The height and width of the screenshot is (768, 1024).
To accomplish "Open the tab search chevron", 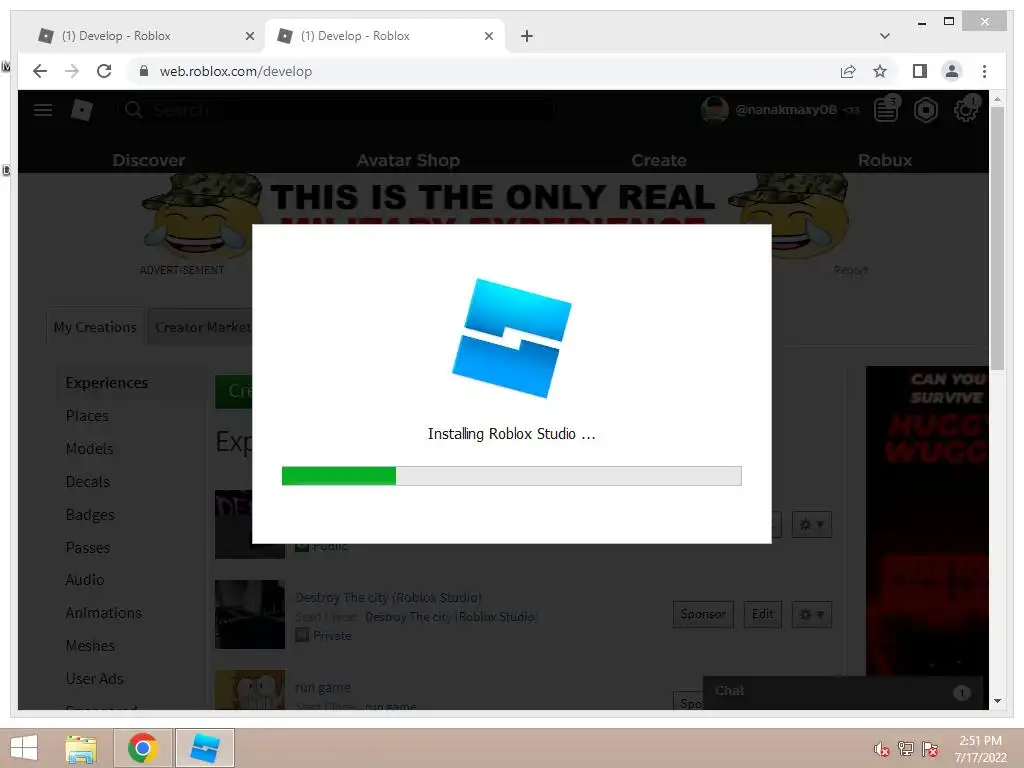I will click(884, 36).
